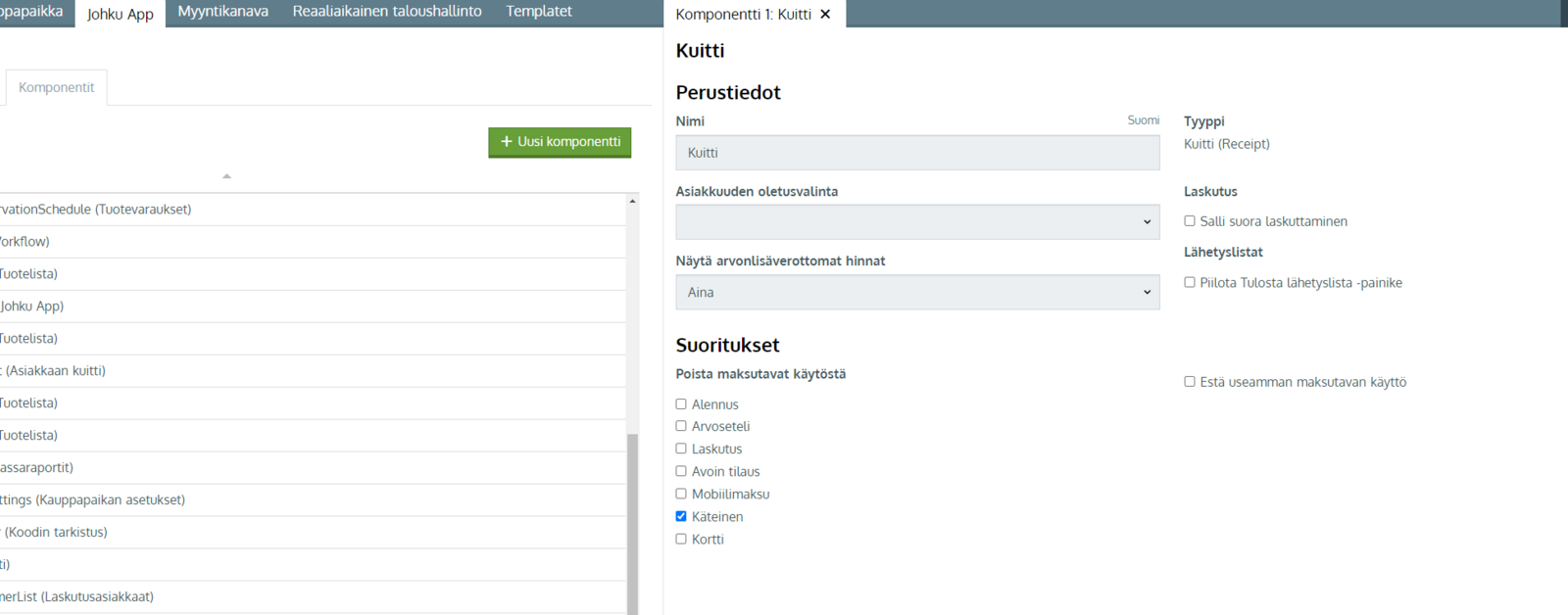Uncheck the Käteinen payment checkbox

tap(681, 517)
